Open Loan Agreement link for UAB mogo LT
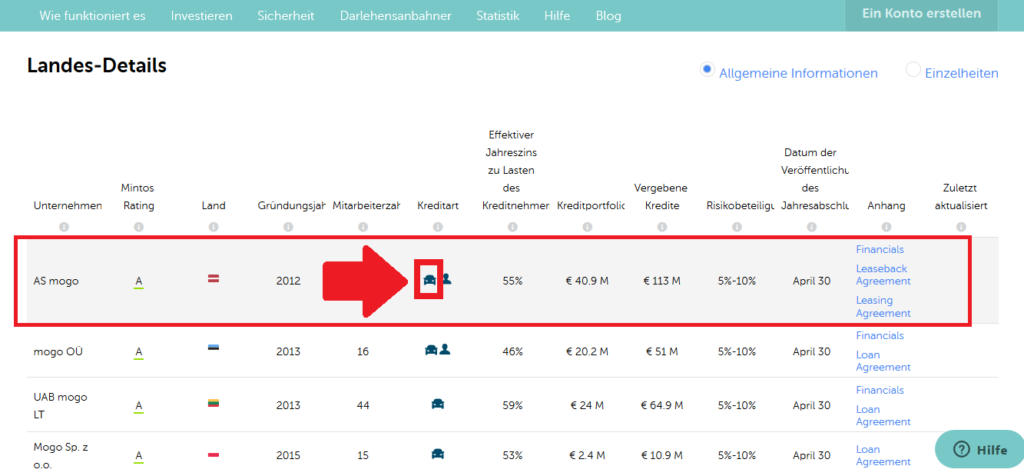 pyautogui.click(x=883, y=416)
